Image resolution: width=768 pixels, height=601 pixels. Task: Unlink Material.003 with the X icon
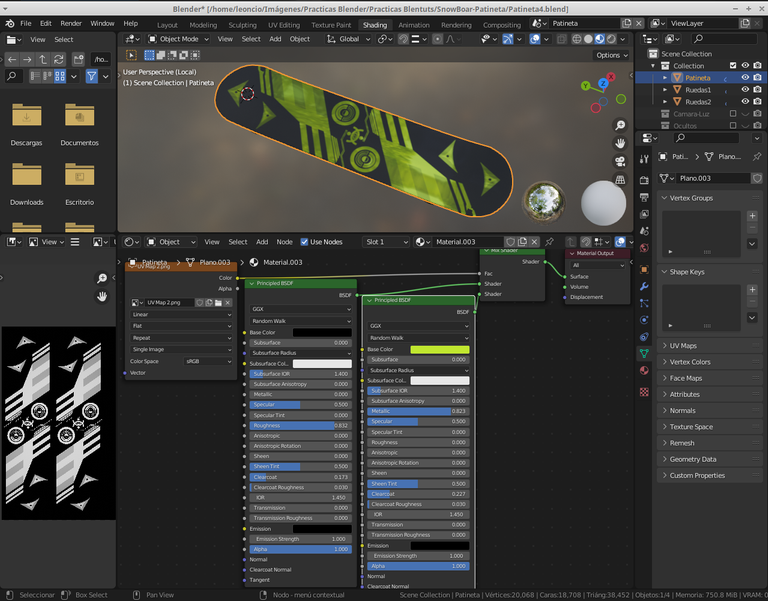tap(535, 242)
